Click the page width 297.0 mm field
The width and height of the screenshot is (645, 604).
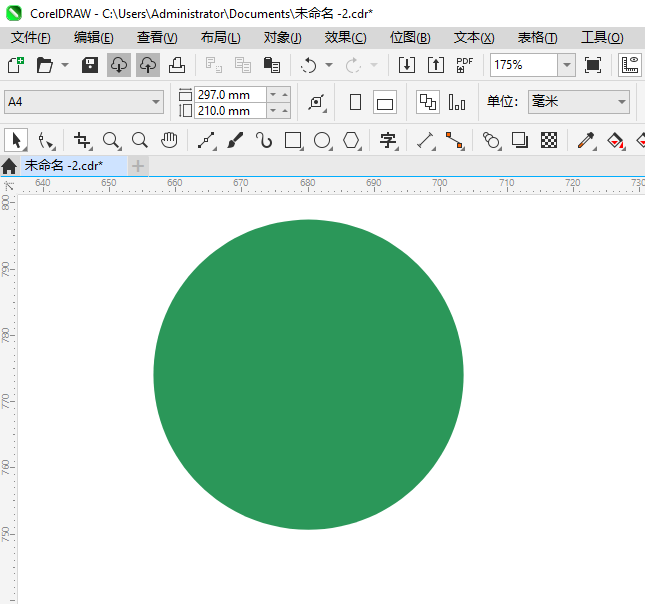[x=229, y=94]
